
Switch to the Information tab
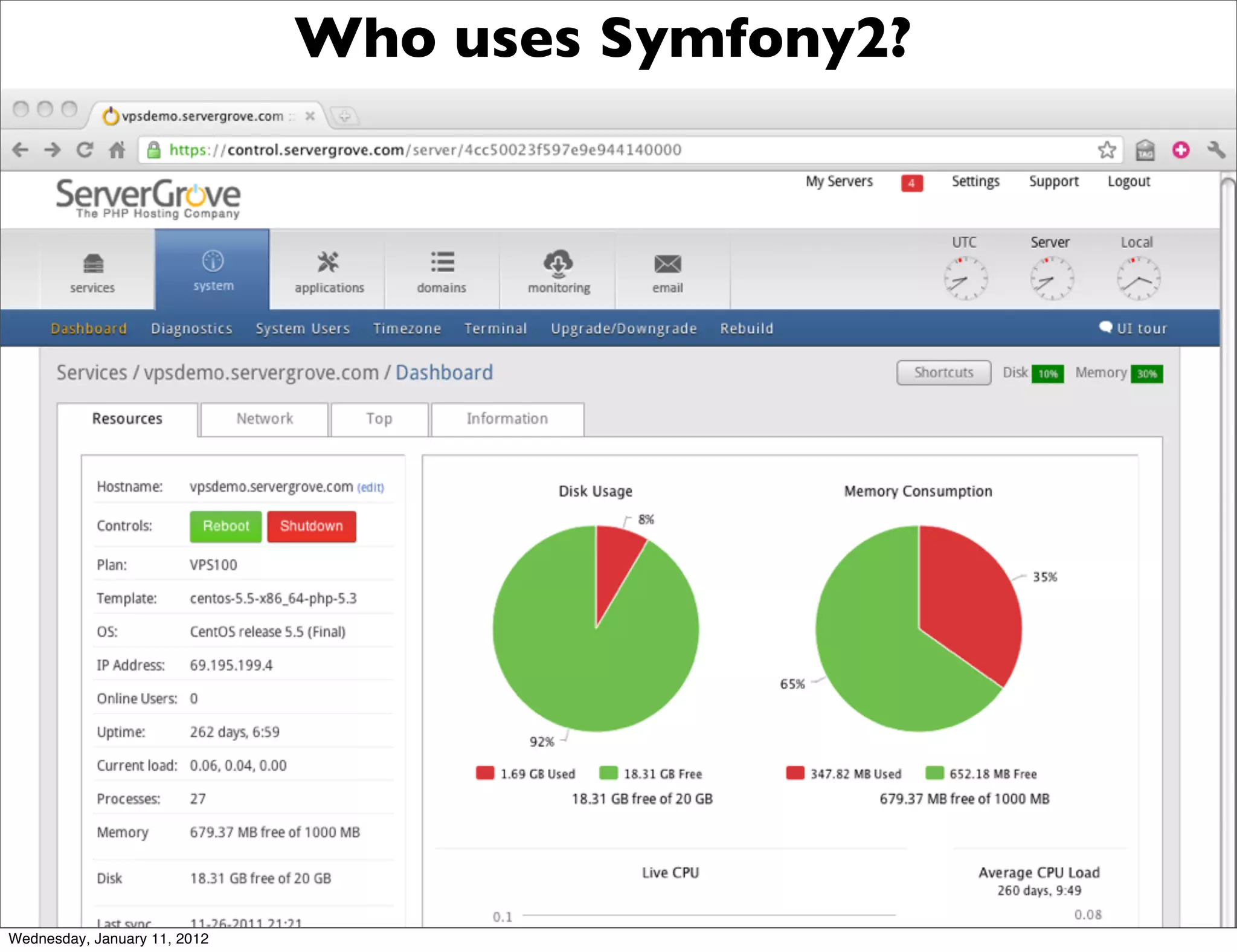pyautogui.click(x=507, y=419)
